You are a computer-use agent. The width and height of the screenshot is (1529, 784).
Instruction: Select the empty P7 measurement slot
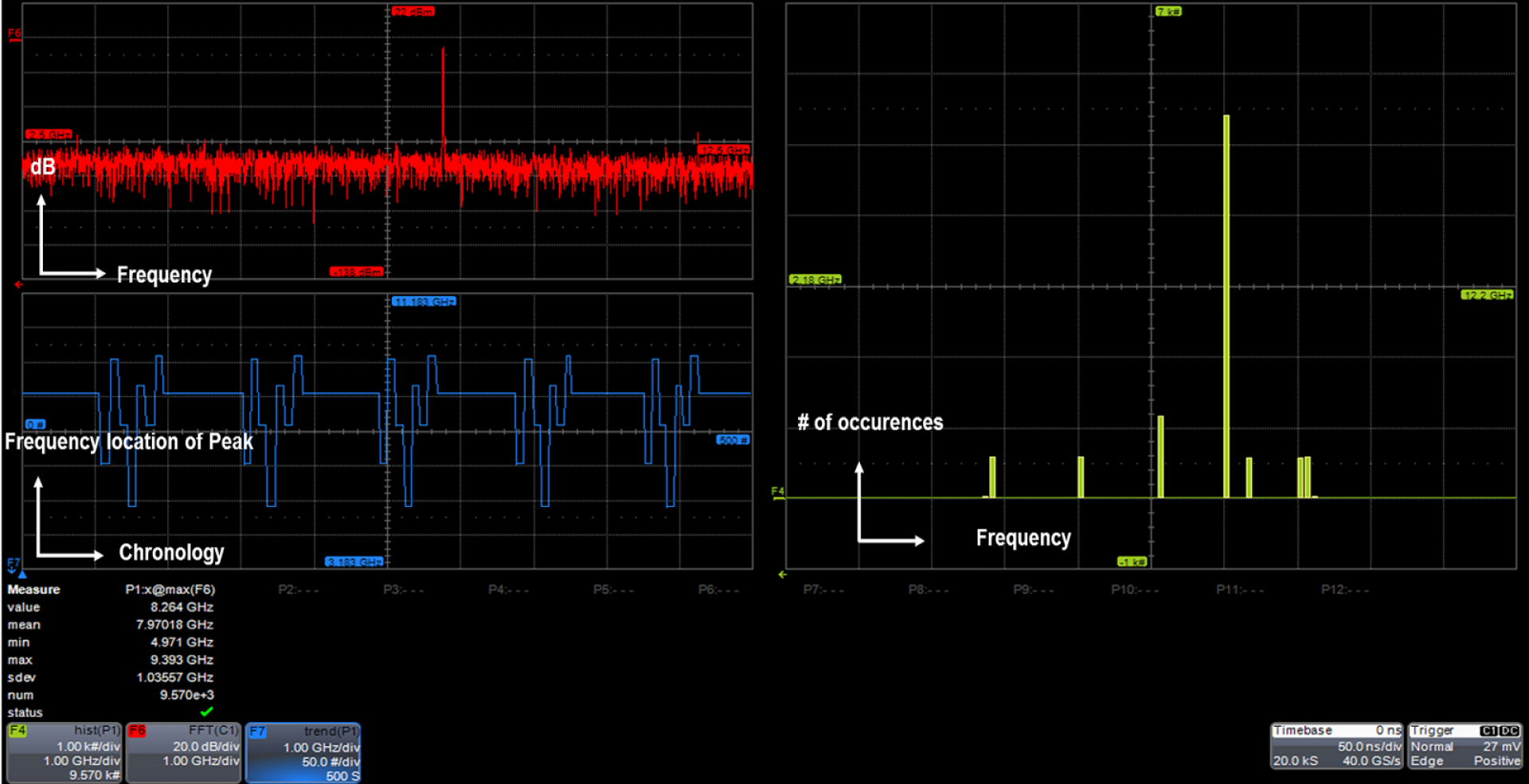(x=823, y=590)
